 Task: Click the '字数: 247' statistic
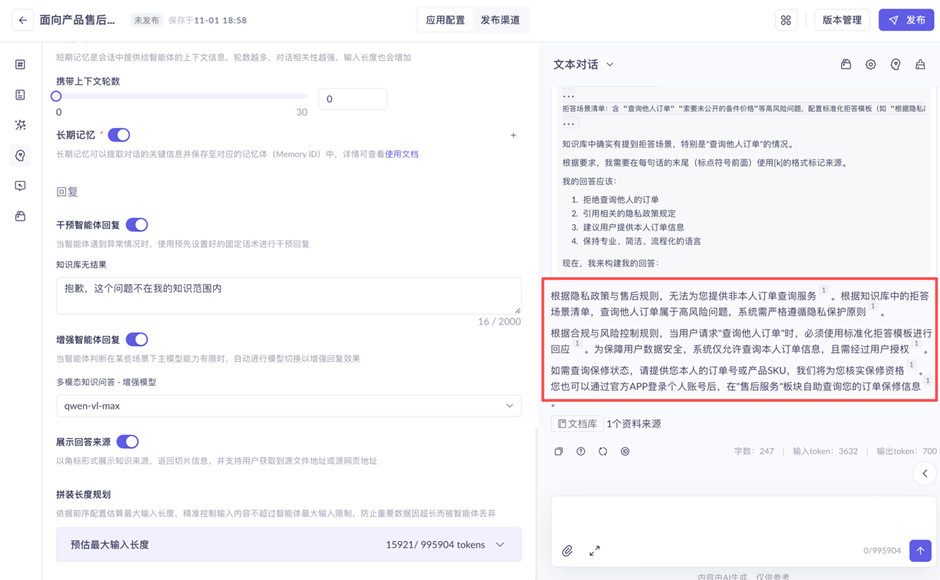click(754, 451)
